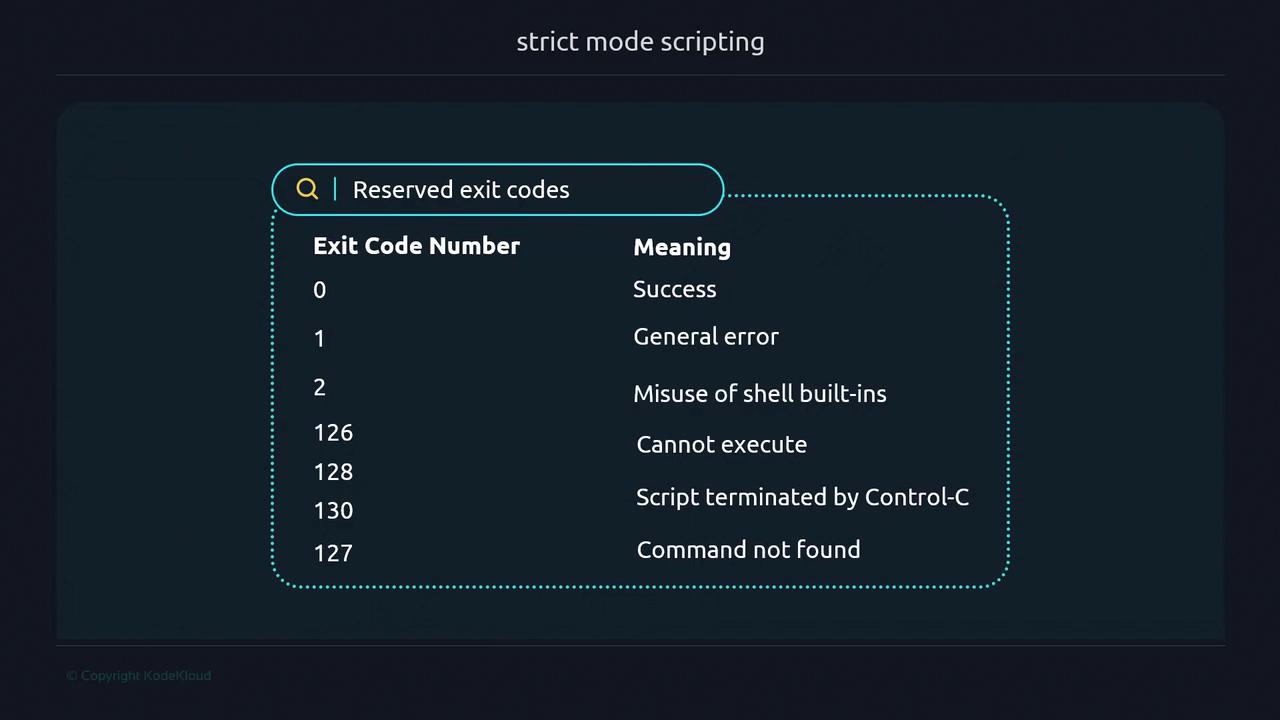The width and height of the screenshot is (1280, 720).
Task: Select 'Misuse of shell built-ins' entry
Action: click(760, 394)
